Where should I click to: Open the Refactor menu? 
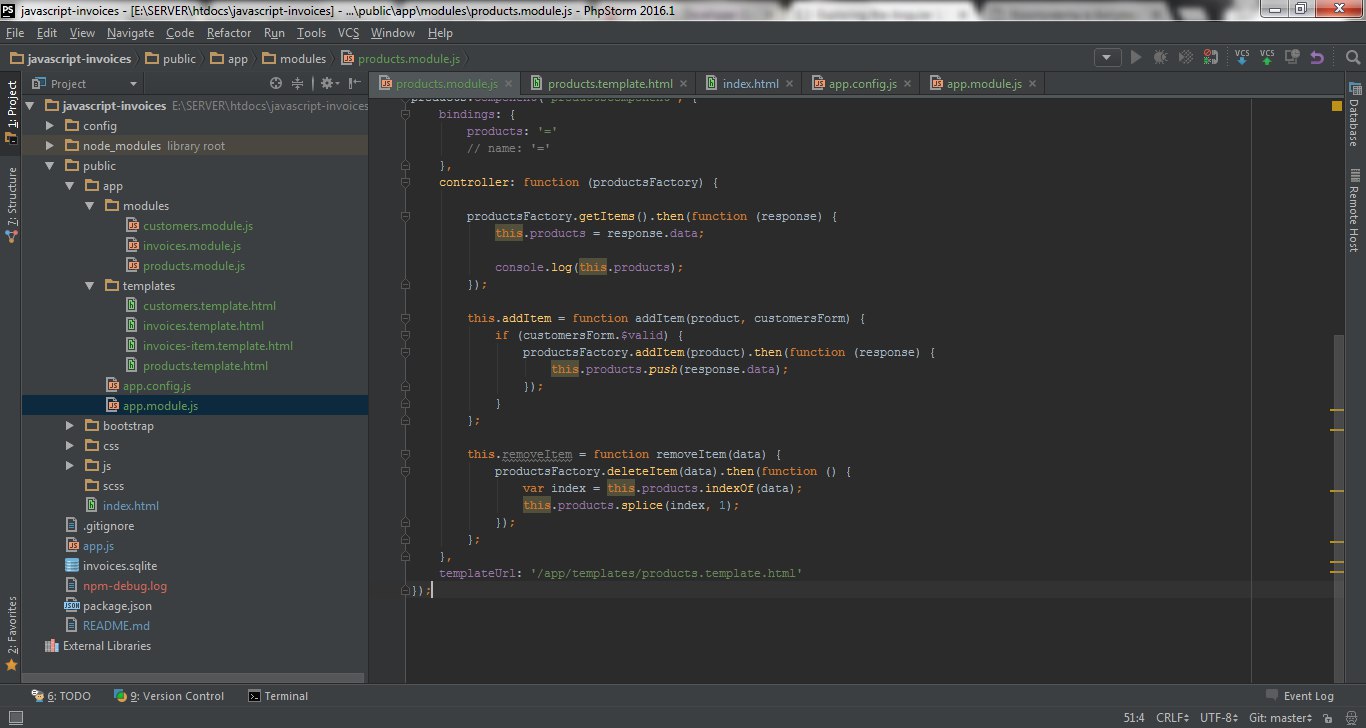[229, 33]
